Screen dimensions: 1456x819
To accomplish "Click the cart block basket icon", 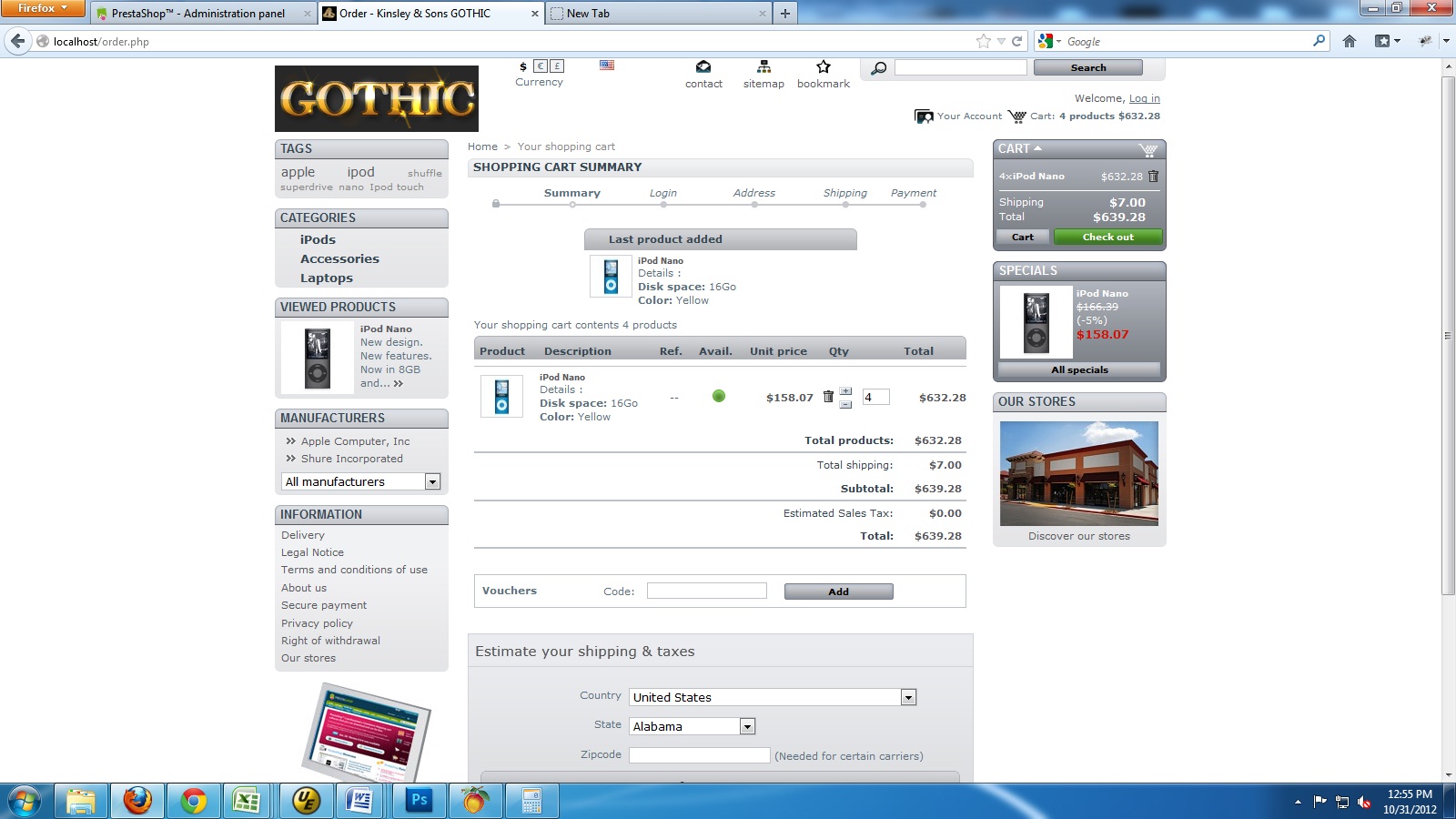I will pos(1148,149).
